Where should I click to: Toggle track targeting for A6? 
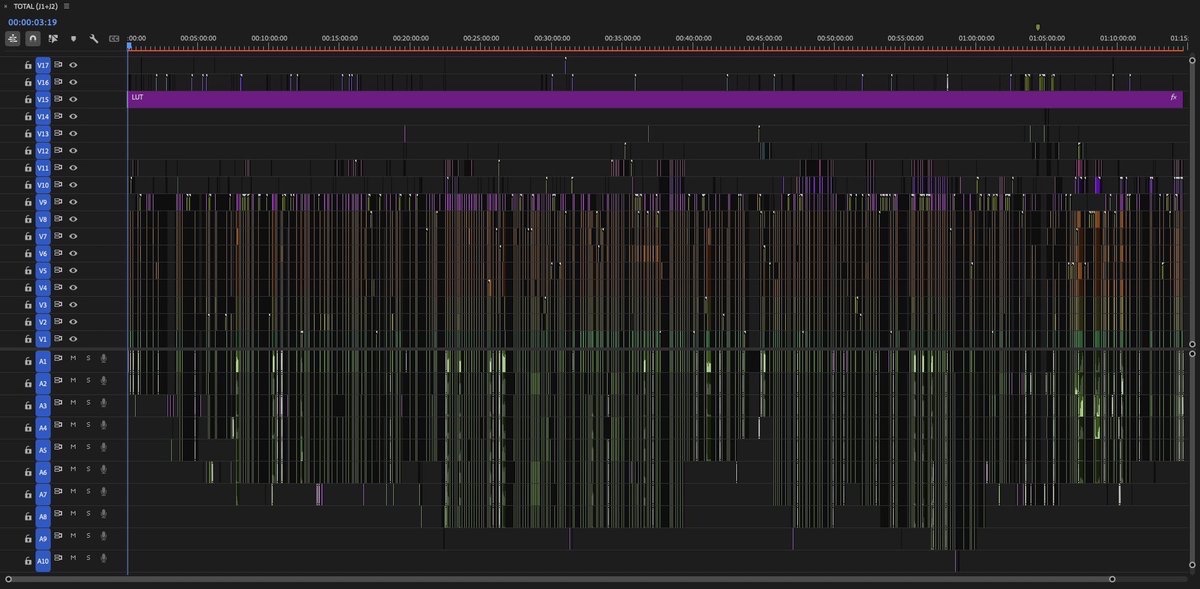[43, 472]
